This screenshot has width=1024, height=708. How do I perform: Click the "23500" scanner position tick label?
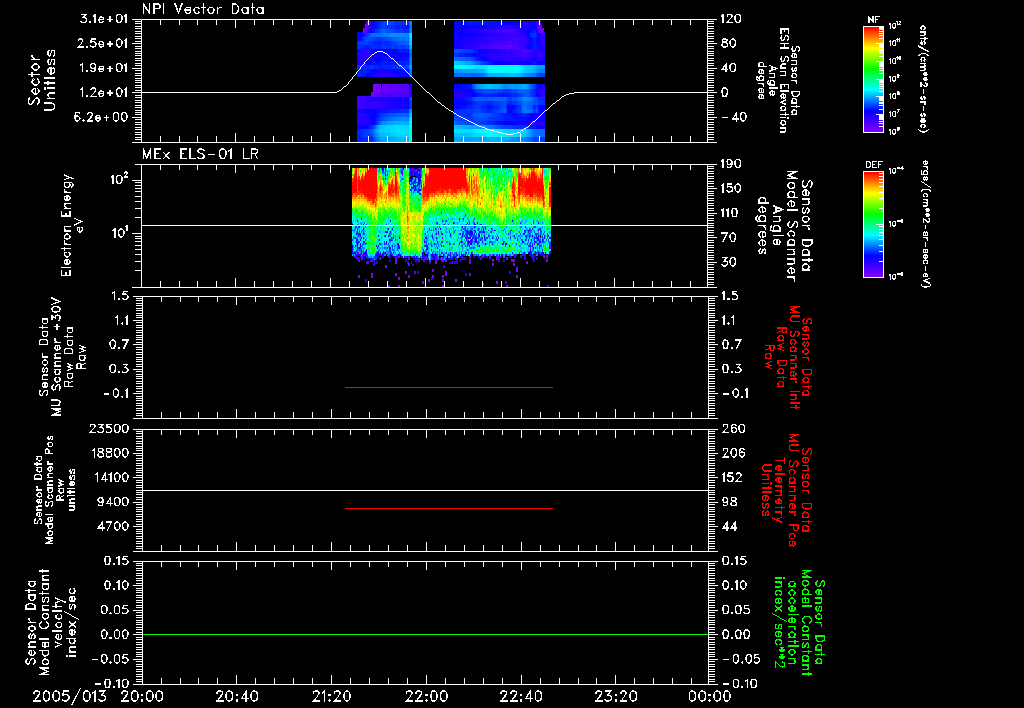tap(110, 428)
